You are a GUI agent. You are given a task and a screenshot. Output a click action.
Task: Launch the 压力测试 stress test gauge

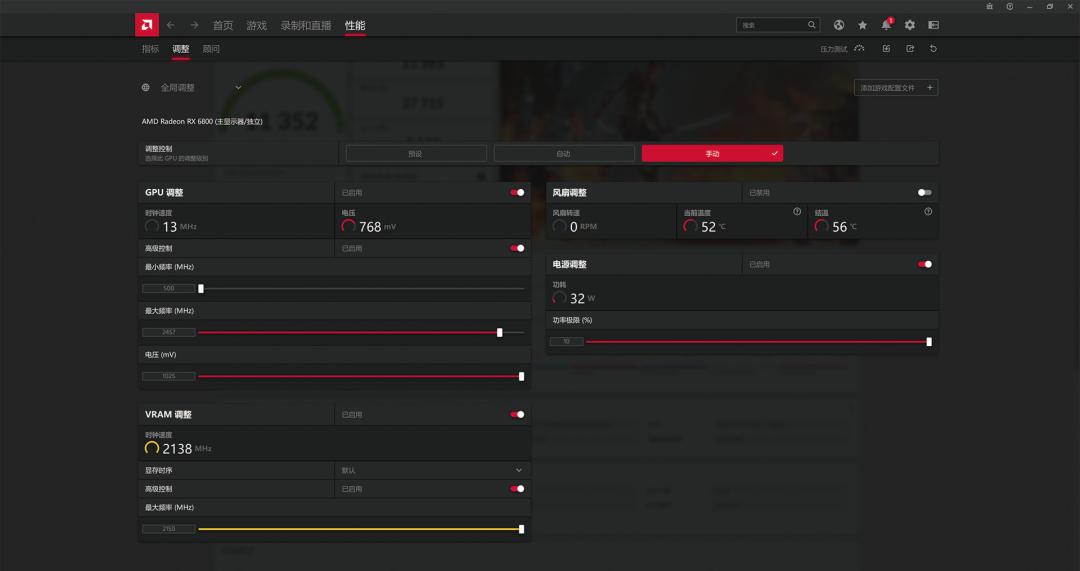(x=859, y=48)
